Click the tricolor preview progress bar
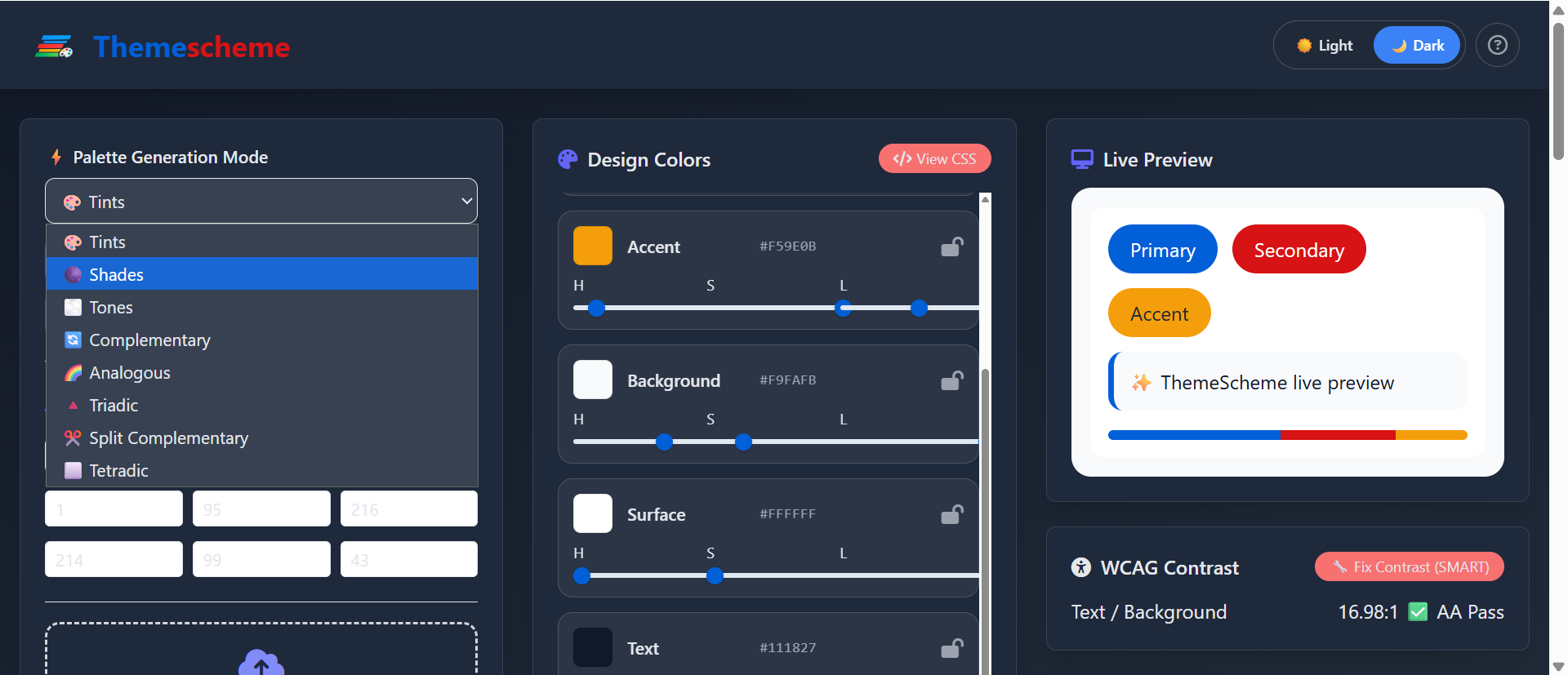The height and width of the screenshot is (675, 1568). [x=1288, y=435]
